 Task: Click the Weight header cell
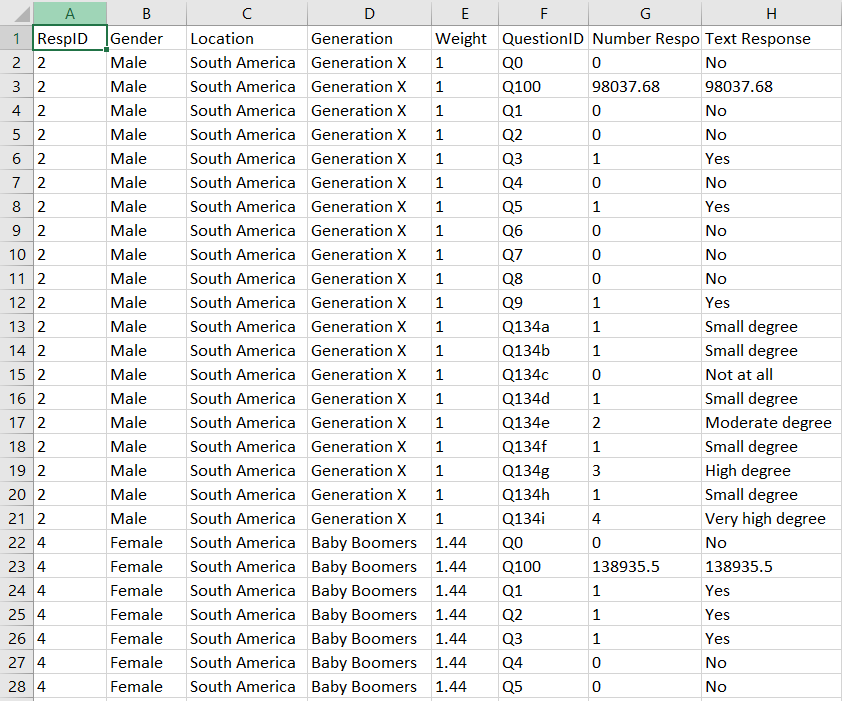coord(464,39)
